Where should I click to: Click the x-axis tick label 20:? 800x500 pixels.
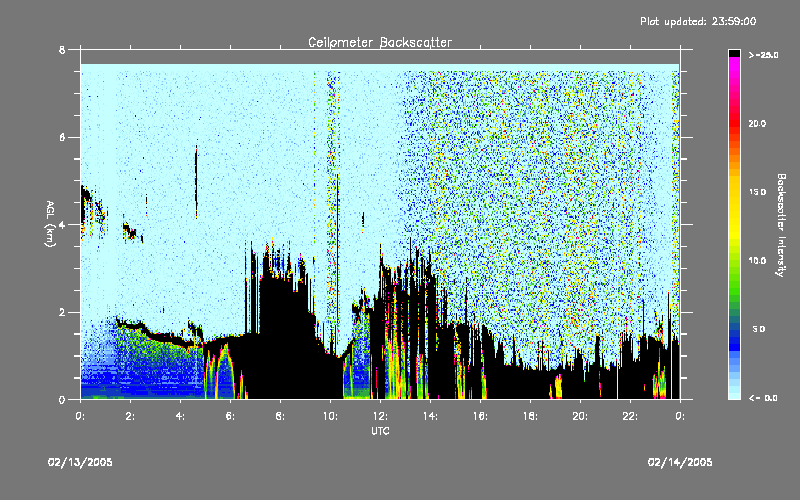tap(580, 416)
